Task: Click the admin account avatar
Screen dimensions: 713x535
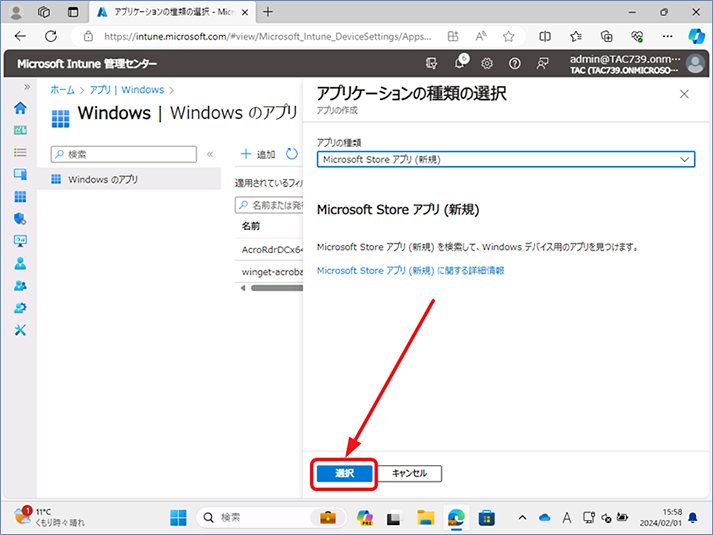Action: click(x=695, y=64)
